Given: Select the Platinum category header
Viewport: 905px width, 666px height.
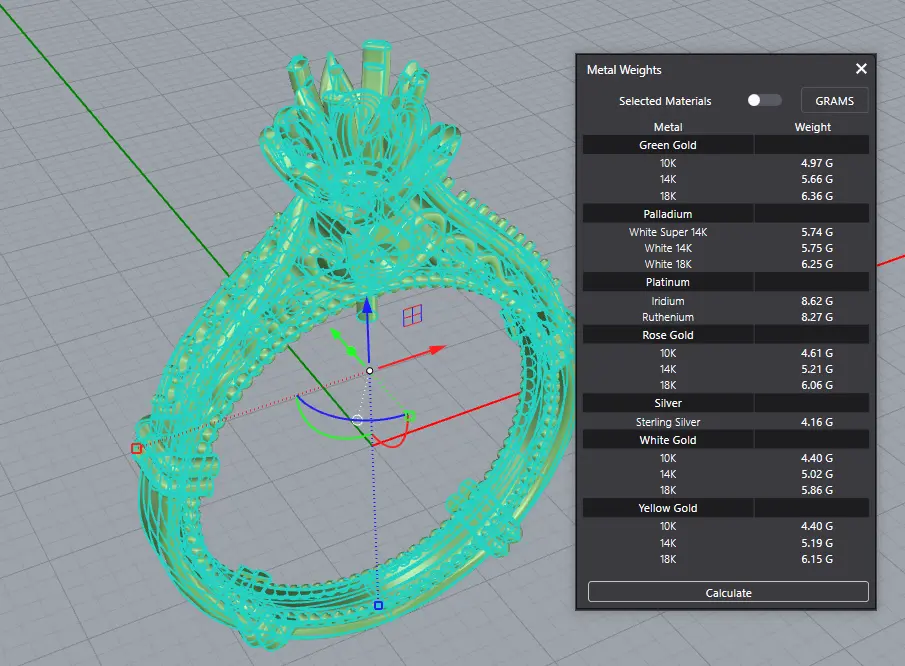Looking at the screenshot, I should click(668, 283).
